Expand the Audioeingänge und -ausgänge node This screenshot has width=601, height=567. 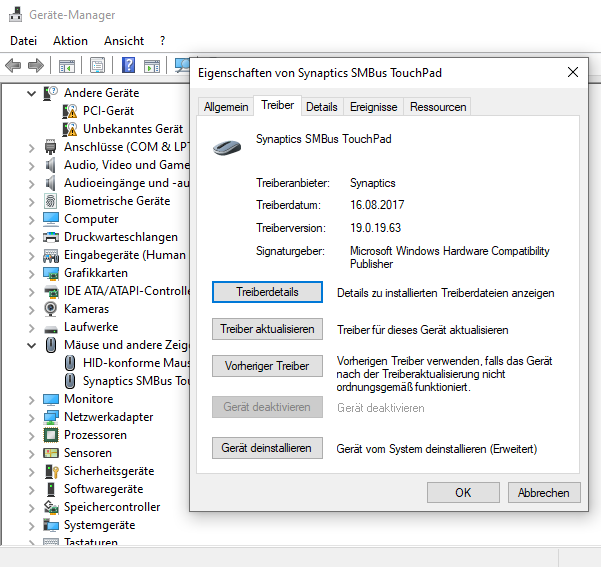pyautogui.click(x=31, y=184)
